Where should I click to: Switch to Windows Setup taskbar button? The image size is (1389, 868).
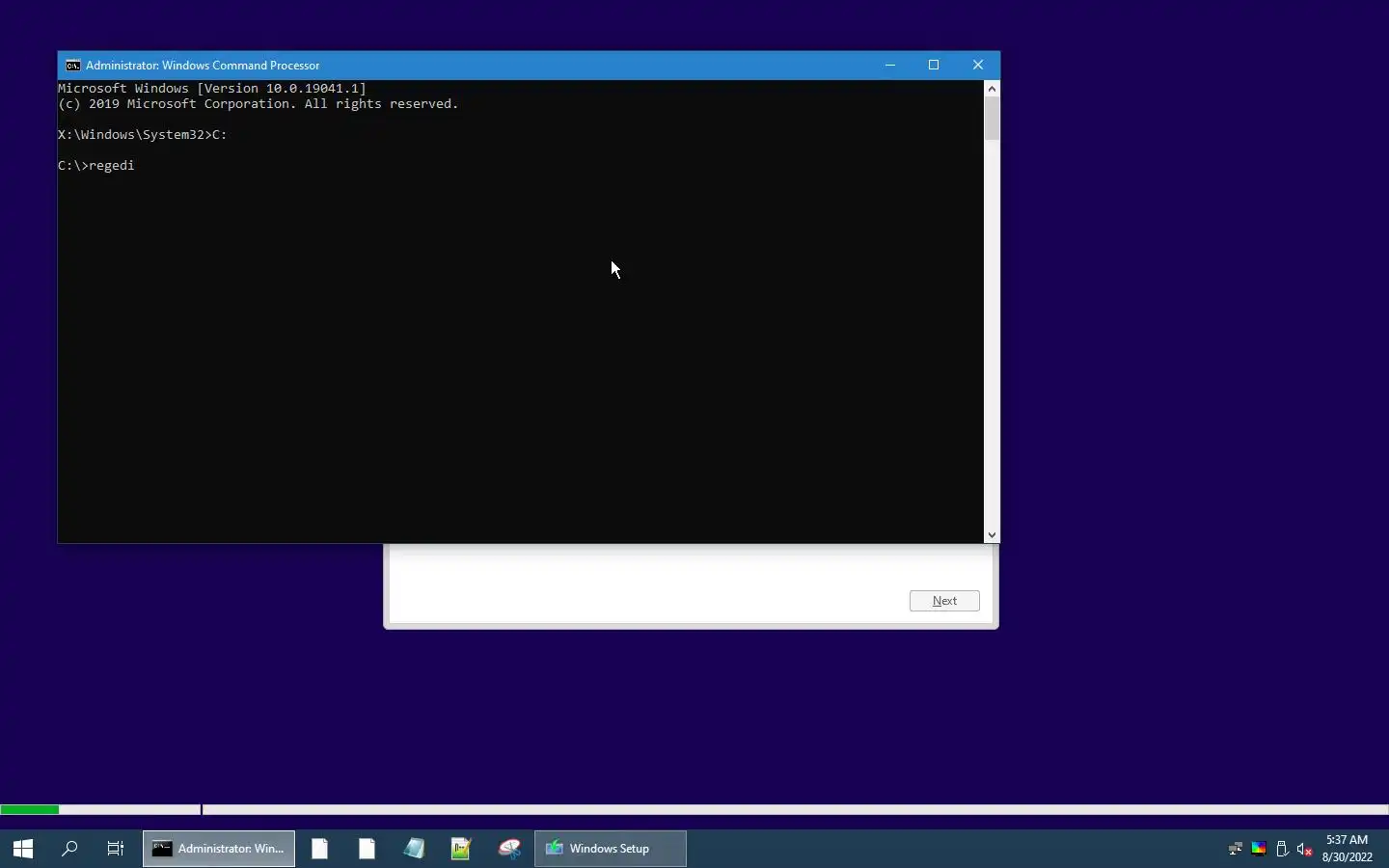coord(612,849)
